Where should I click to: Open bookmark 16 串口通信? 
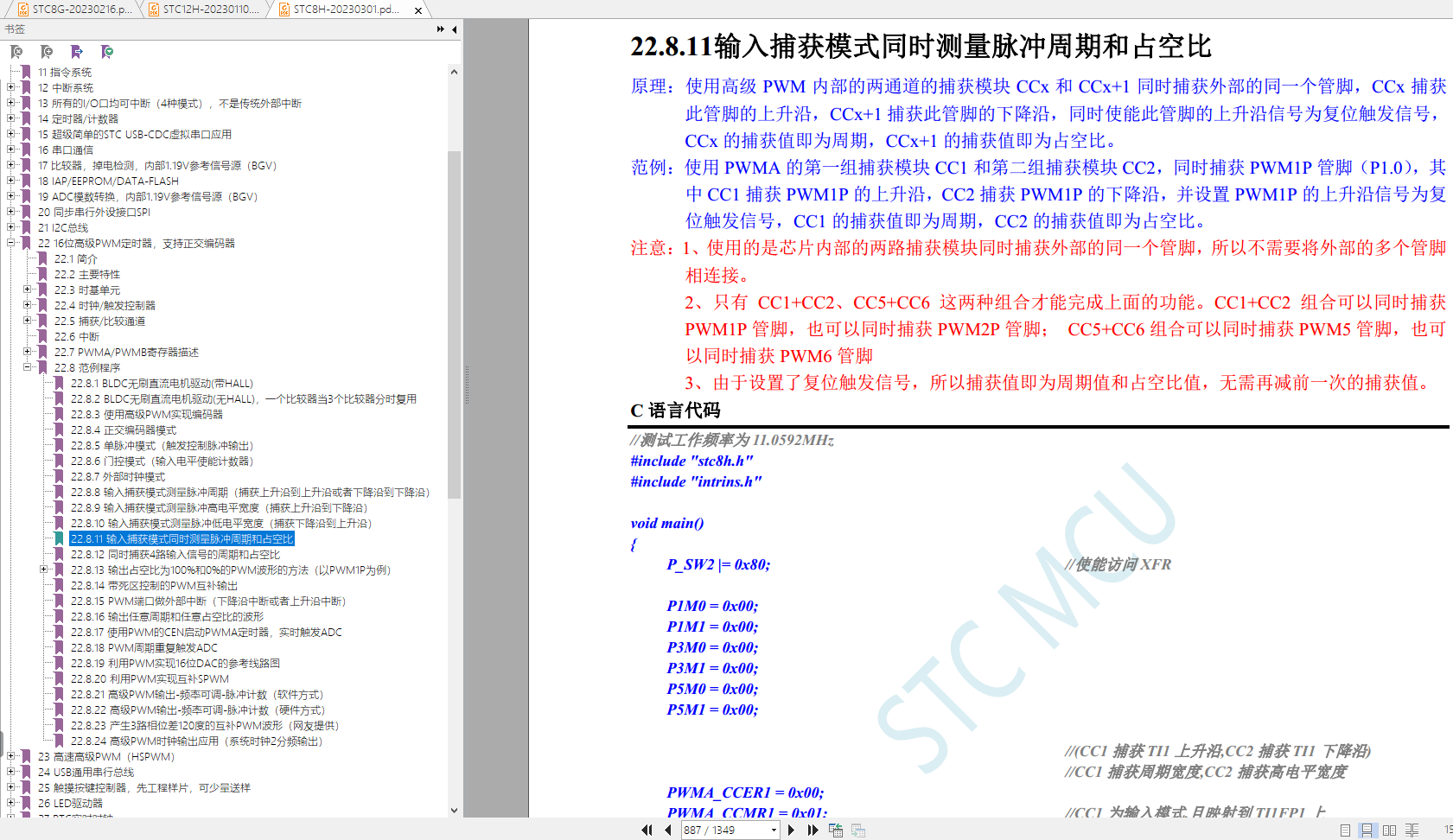pyautogui.click(x=65, y=150)
